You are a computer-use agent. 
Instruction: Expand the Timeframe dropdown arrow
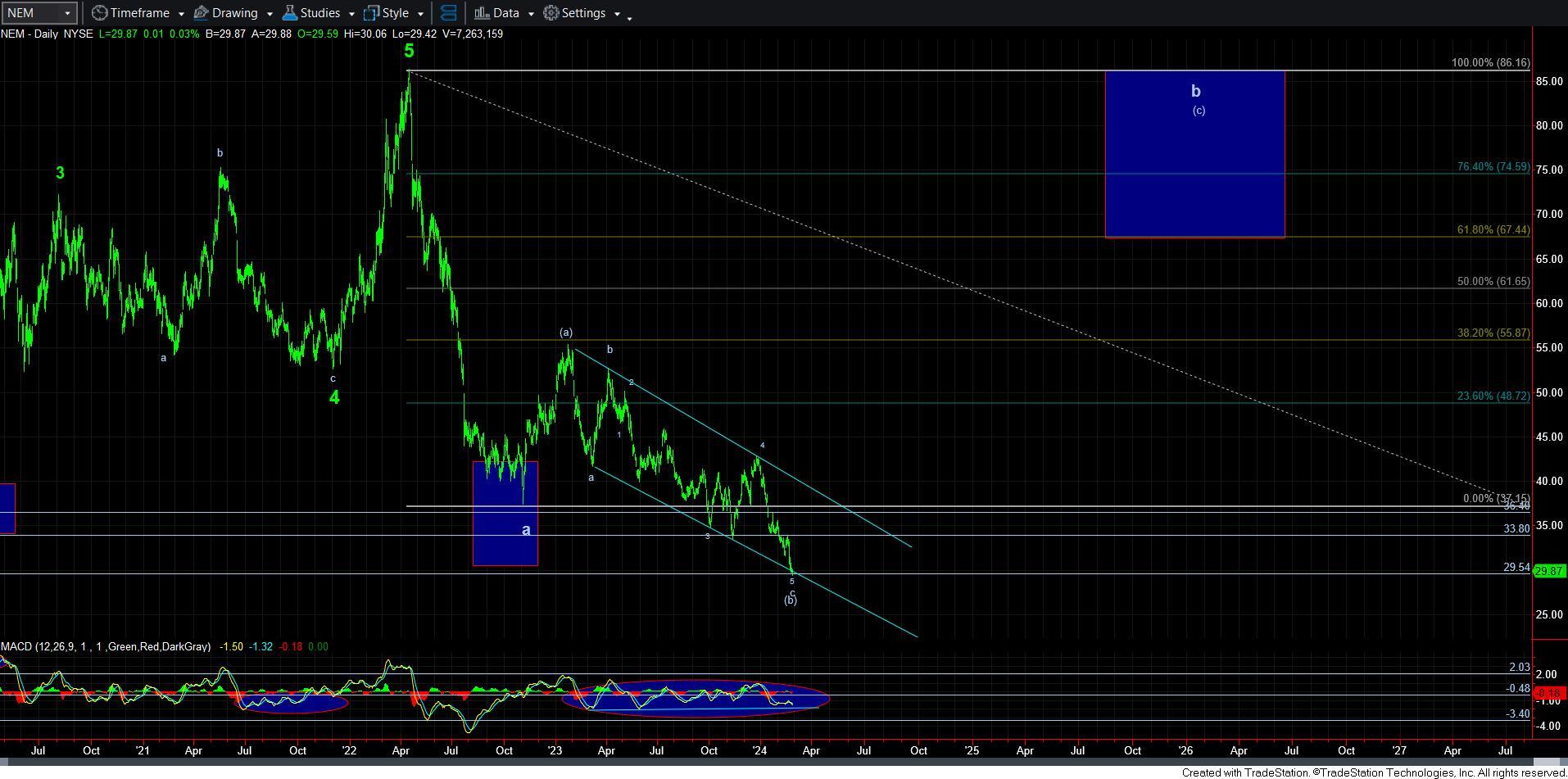point(181,14)
